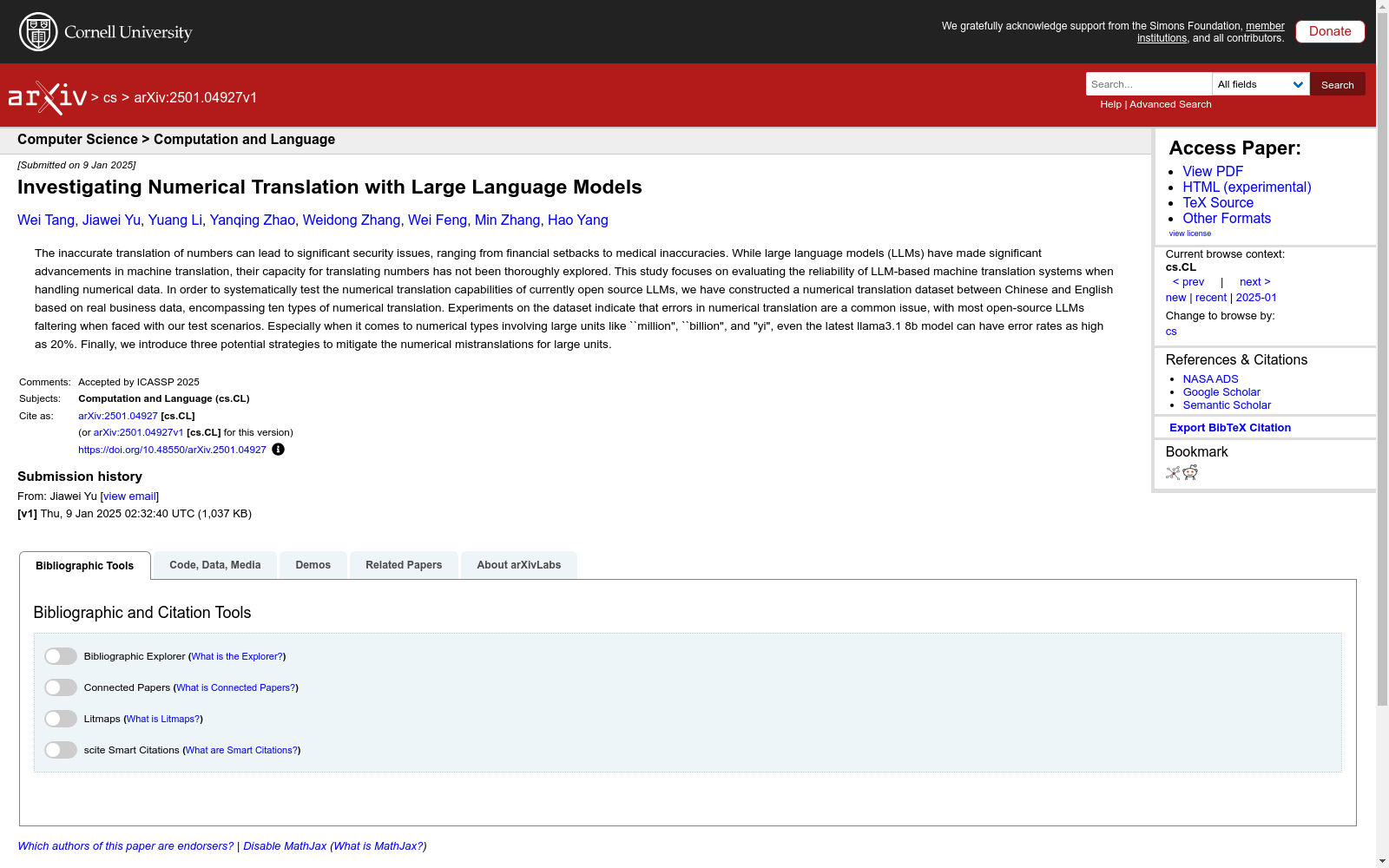Image resolution: width=1389 pixels, height=868 pixels.
Task: Download TeX Source
Action: tap(1218, 203)
